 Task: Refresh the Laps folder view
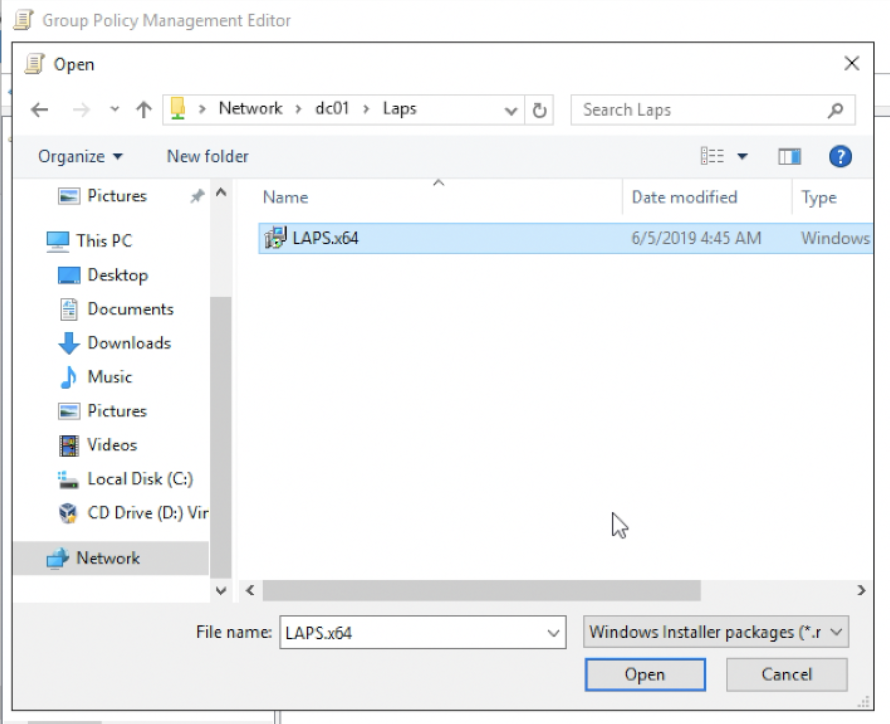coord(539,110)
